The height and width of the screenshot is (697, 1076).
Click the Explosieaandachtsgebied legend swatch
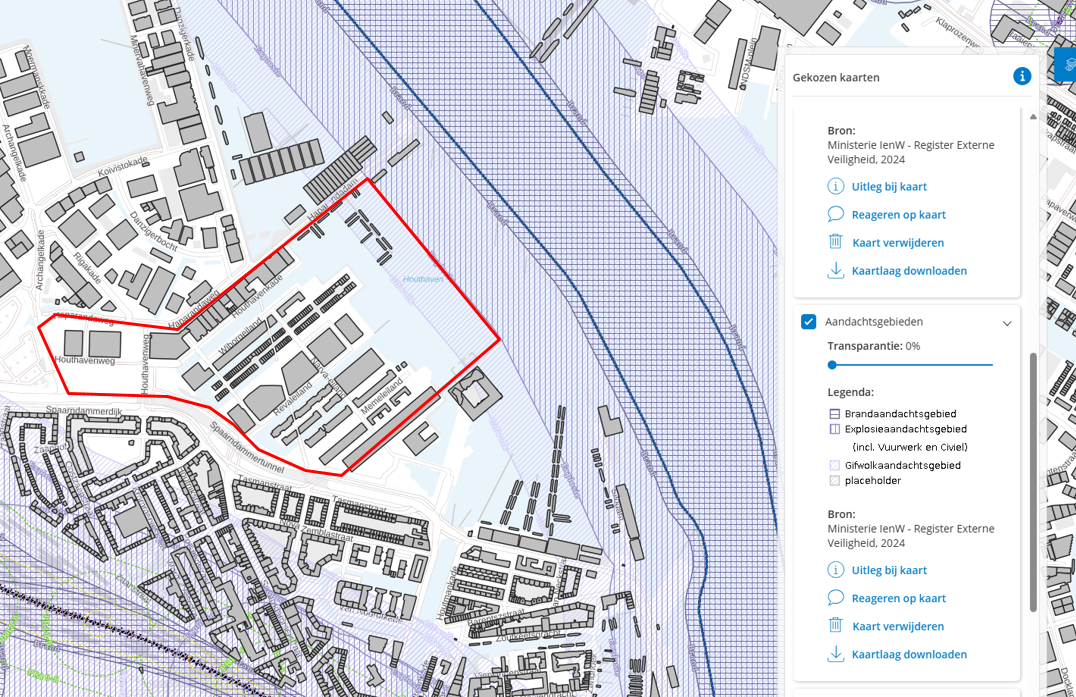pos(834,429)
